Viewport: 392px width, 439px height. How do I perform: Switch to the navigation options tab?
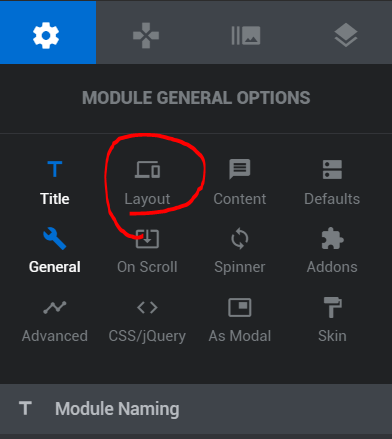[146, 35]
